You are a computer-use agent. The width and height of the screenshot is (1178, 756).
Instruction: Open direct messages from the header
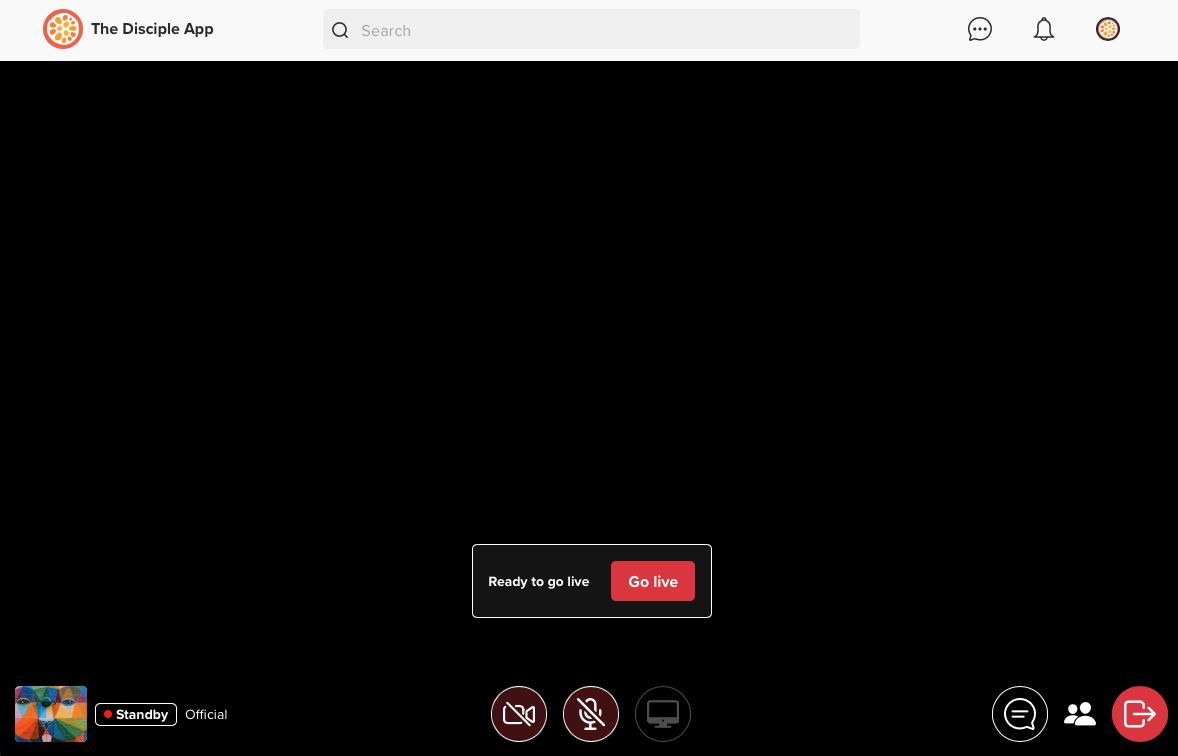click(x=980, y=29)
